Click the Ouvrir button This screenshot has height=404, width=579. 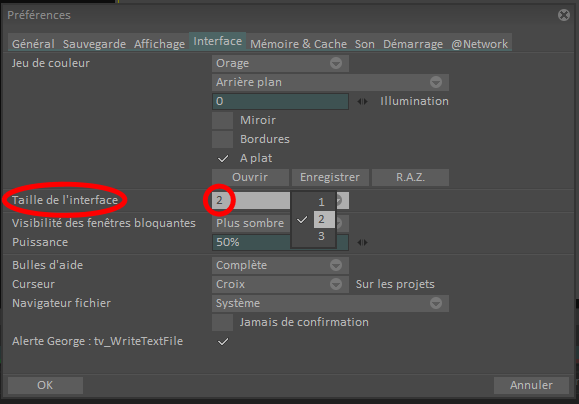tap(250, 177)
